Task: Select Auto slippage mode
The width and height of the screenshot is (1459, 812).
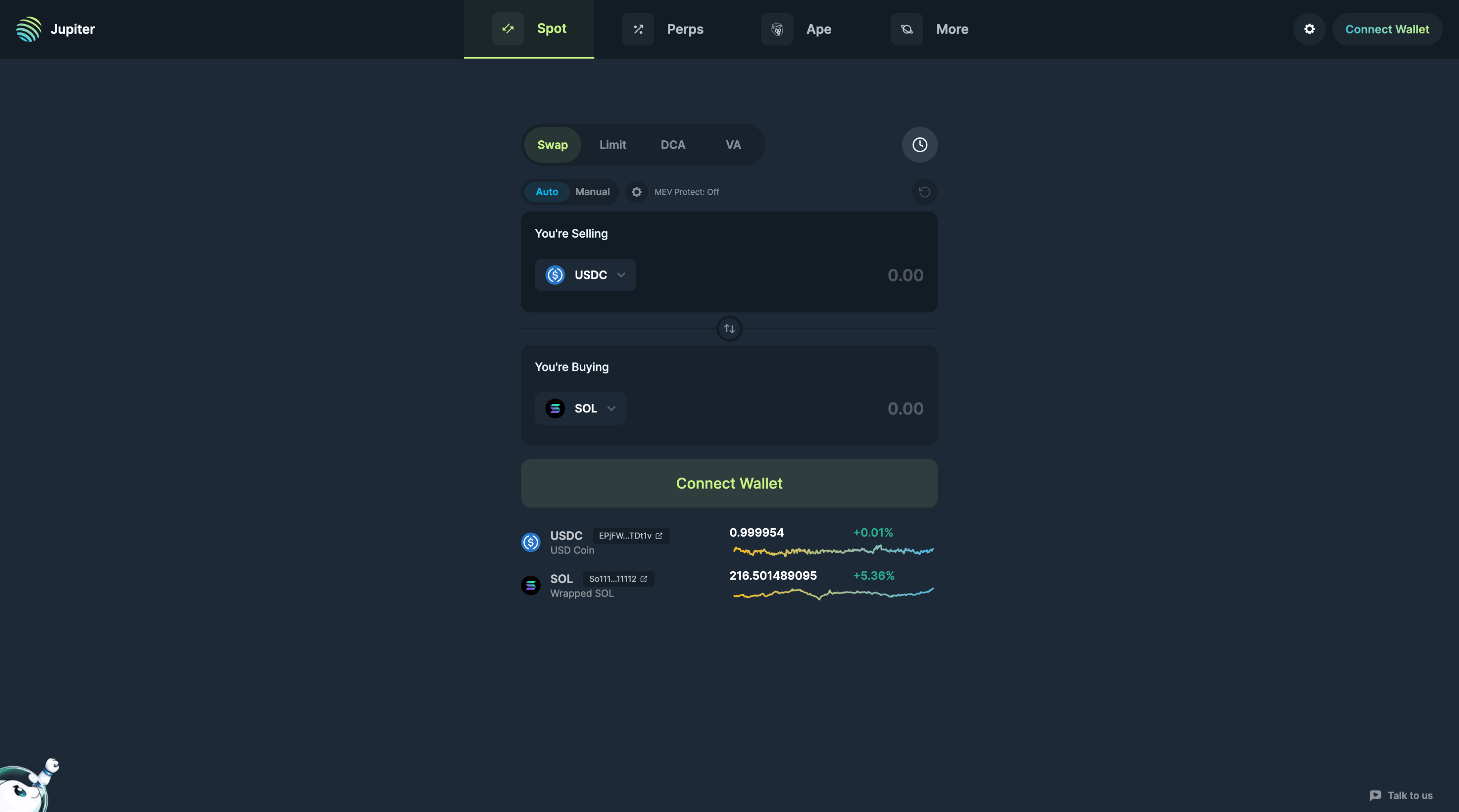Action: [546, 192]
